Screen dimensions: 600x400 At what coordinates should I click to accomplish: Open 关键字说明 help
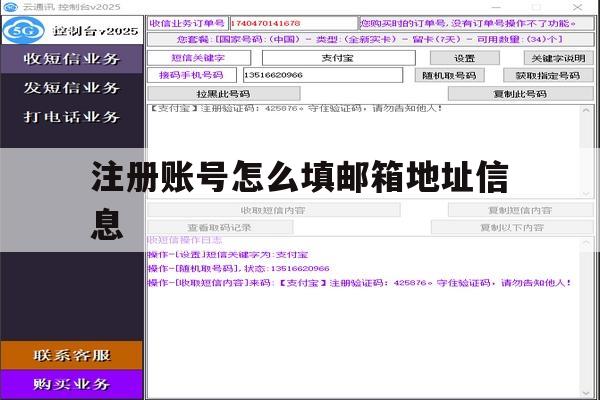point(558,58)
